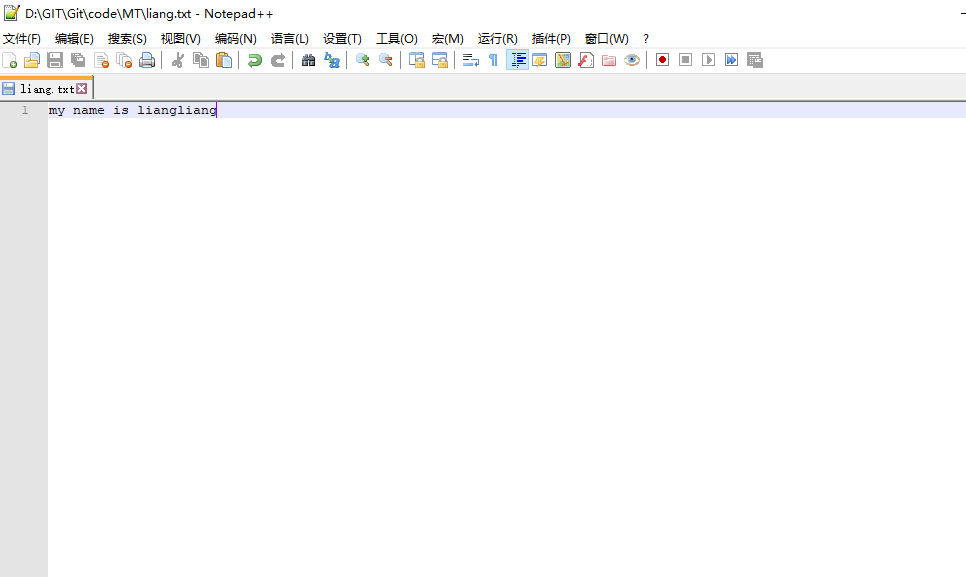
Task: Open the 编辑(E) menu
Action: click(74, 39)
